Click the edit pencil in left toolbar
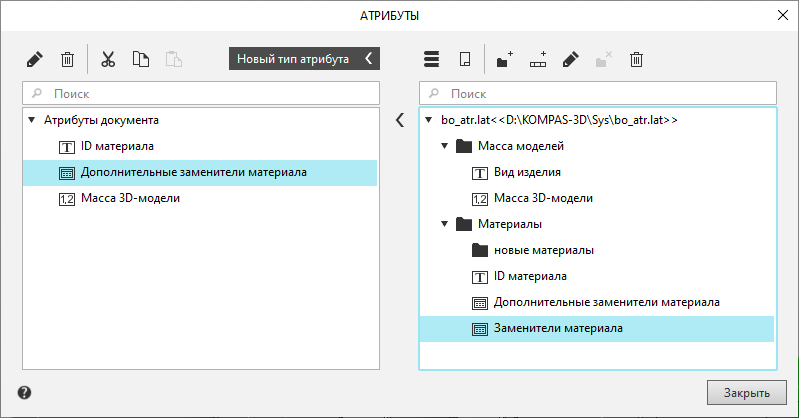The width and height of the screenshot is (799, 418). 35,60
